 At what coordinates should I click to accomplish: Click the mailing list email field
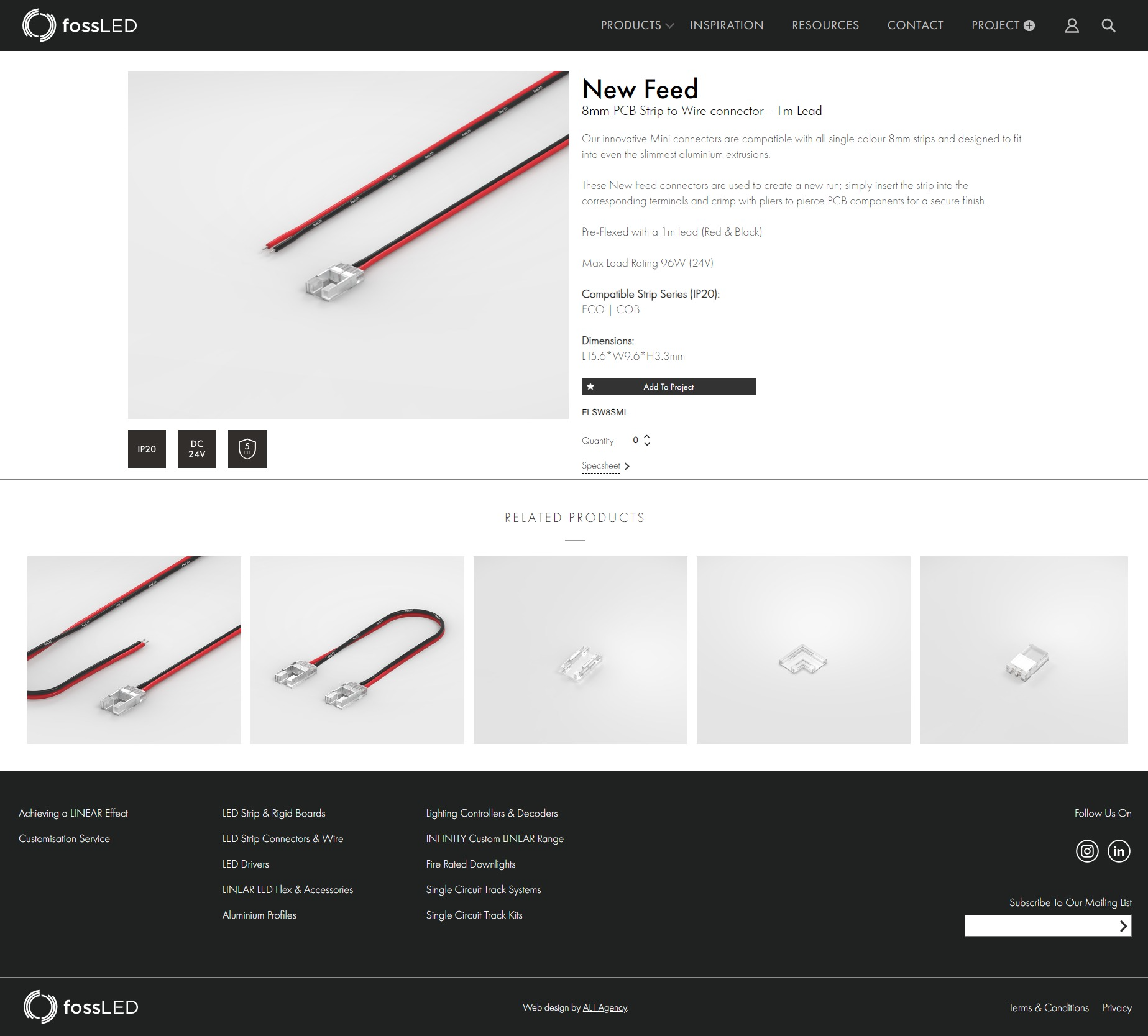(x=1040, y=926)
